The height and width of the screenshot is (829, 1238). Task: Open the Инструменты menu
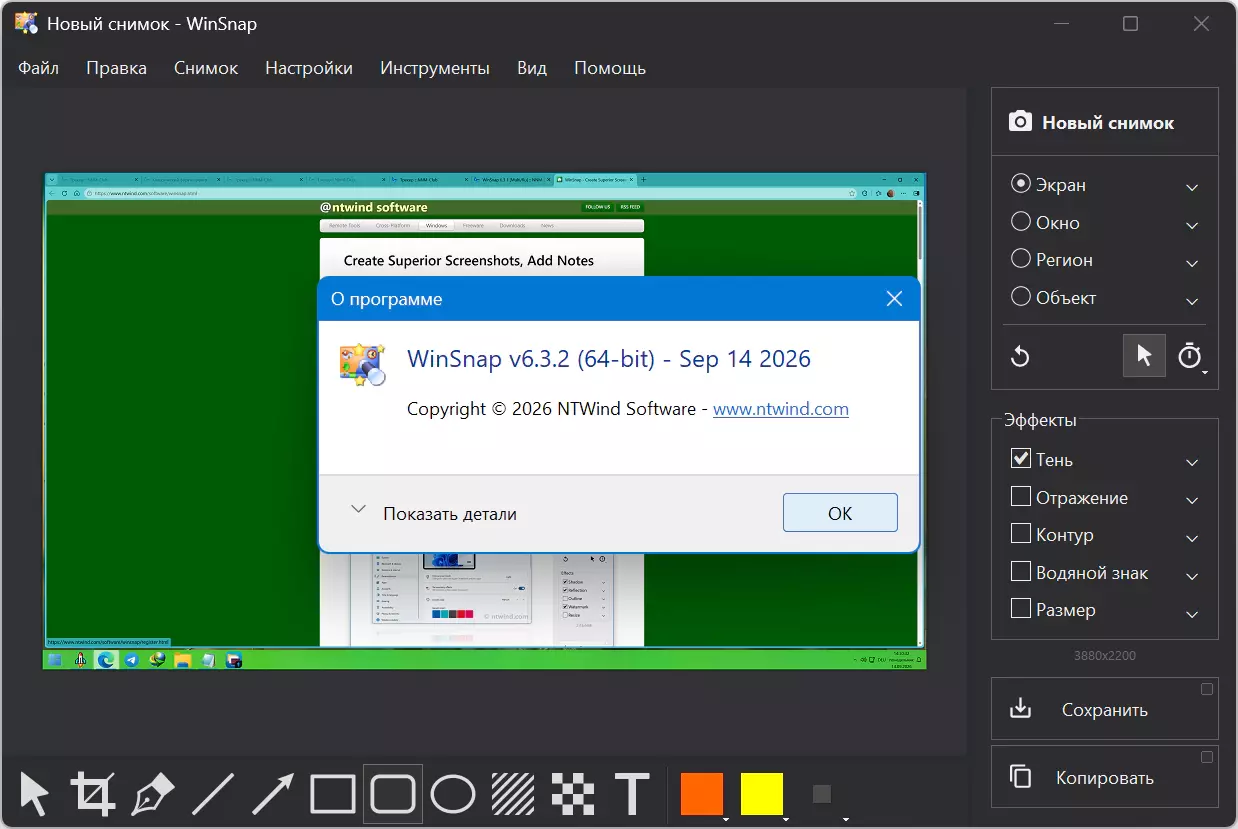point(435,68)
